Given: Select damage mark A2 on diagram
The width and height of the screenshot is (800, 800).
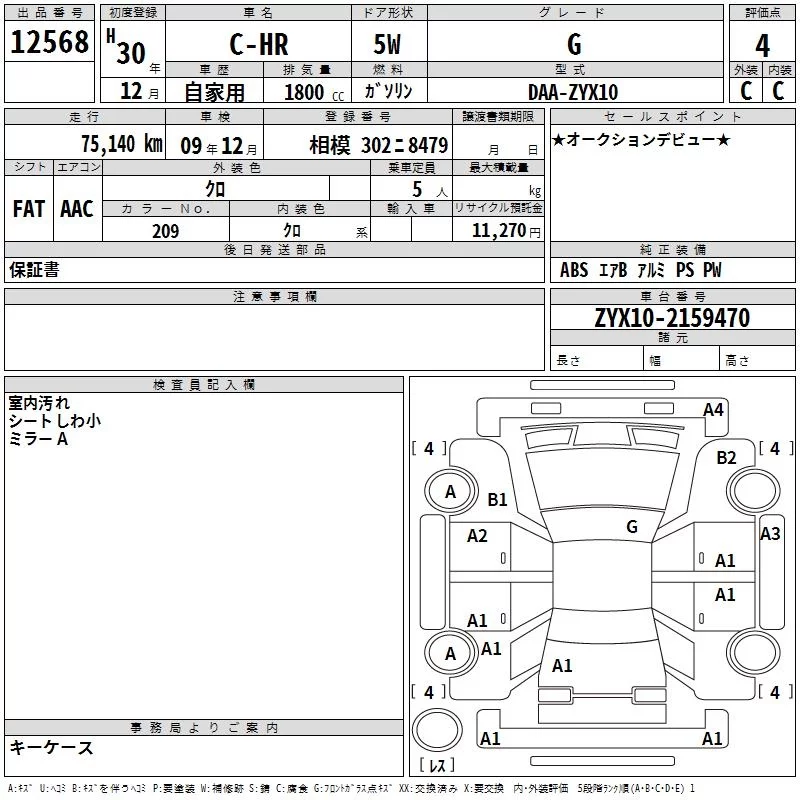Looking at the screenshot, I should click(x=477, y=536).
